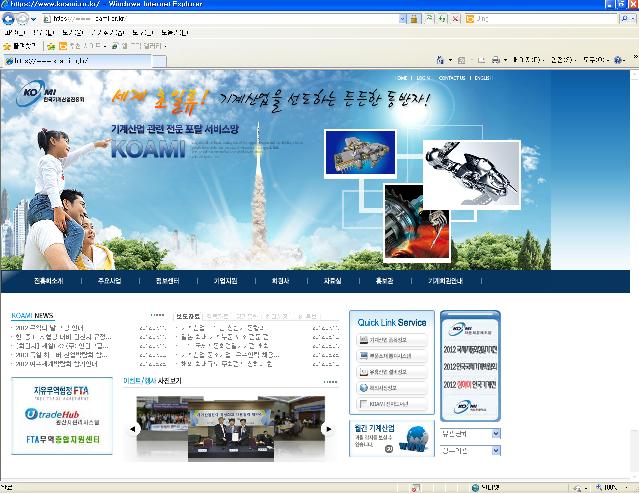The width and height of the screenshot is (639, 494).
Task: Click the KOAMI NEWS heading link
Action: click(32, 316)
